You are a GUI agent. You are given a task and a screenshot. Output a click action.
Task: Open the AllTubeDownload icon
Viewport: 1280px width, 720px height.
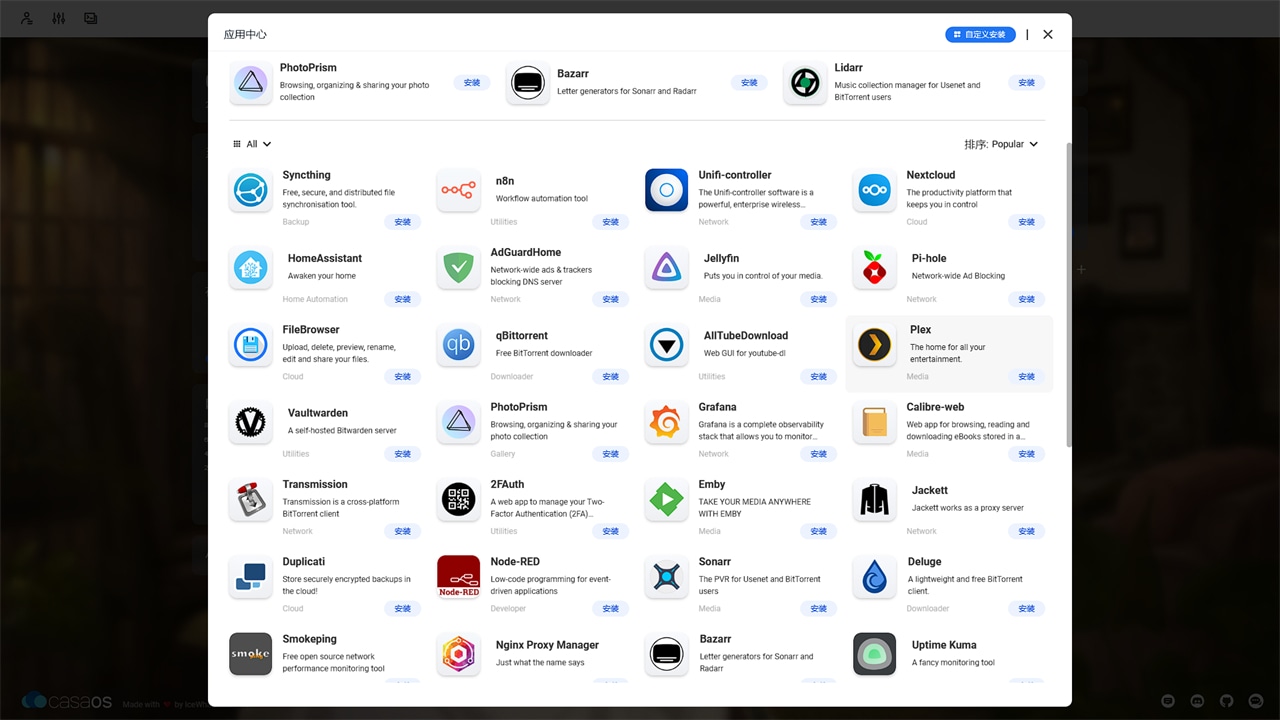[x=666, y=345]
